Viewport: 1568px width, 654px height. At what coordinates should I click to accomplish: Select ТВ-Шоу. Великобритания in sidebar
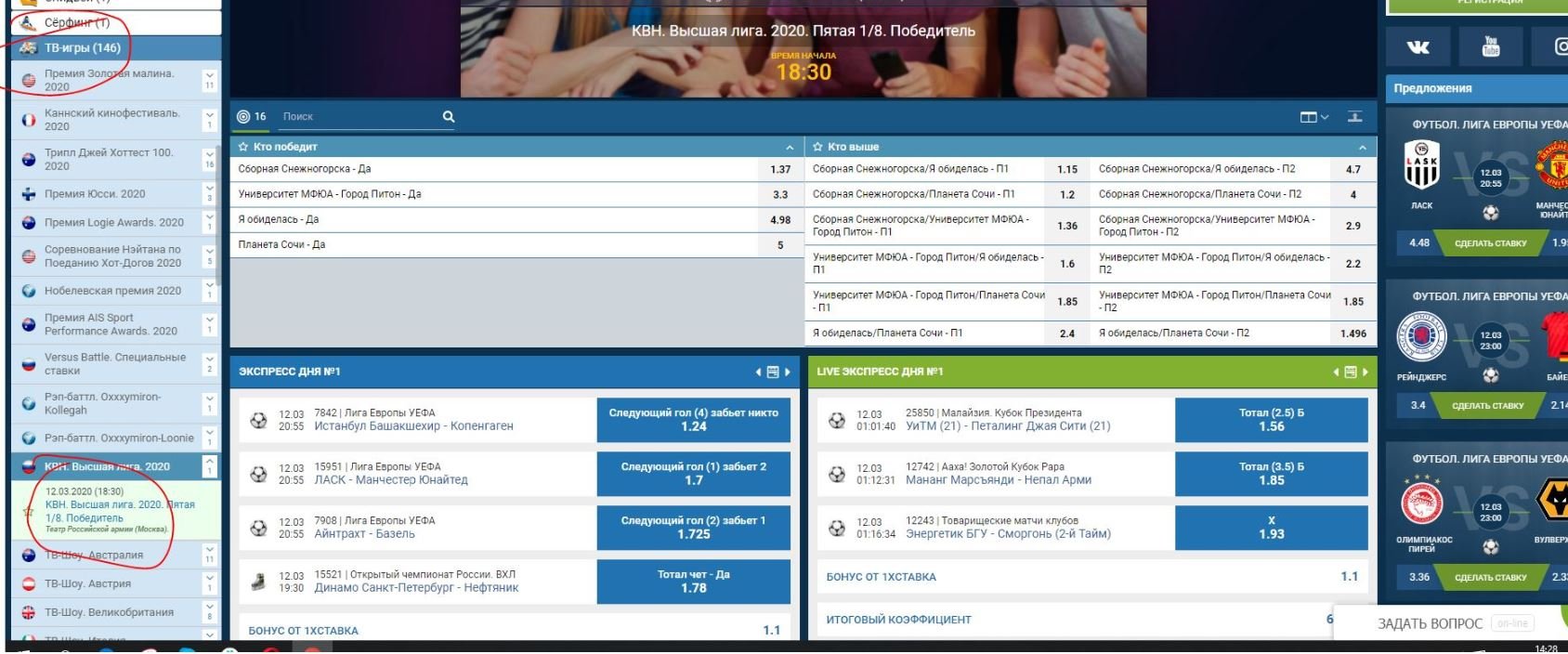(x=109, y=613)
